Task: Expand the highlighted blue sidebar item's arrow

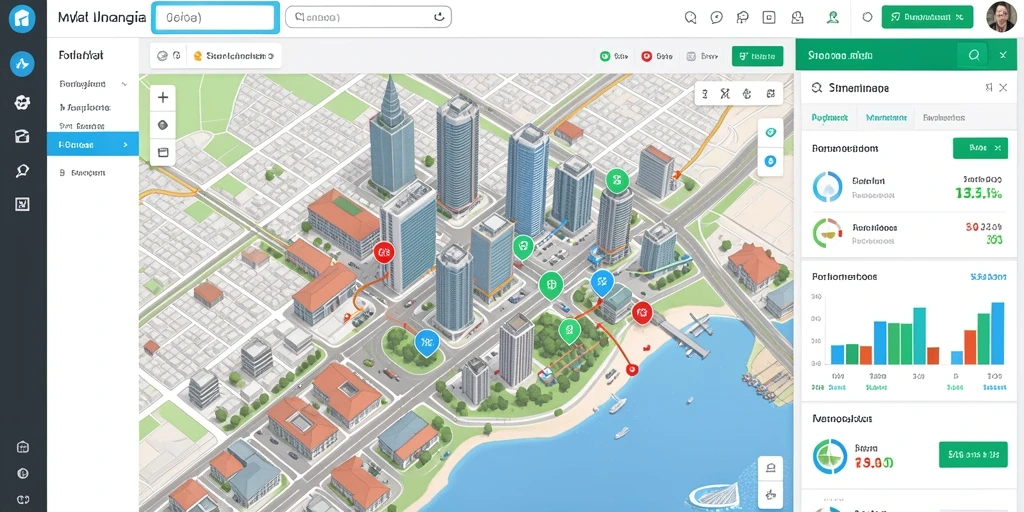Action: 125,145
